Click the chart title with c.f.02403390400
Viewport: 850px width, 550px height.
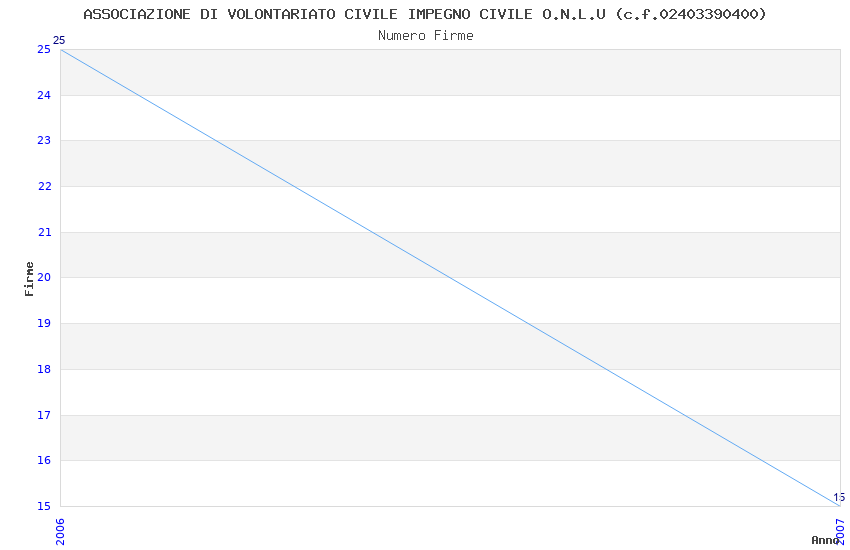425,14
